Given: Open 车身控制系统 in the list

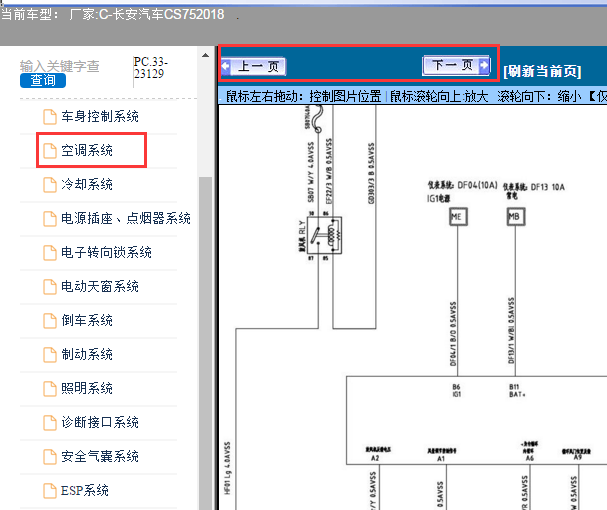Looking at the screenshot, I should [x=100, y=117].
